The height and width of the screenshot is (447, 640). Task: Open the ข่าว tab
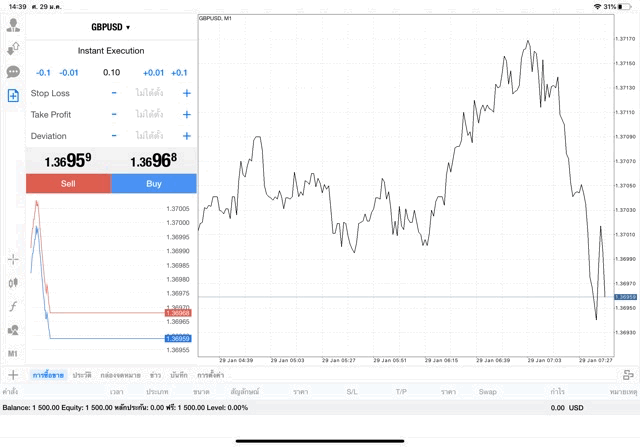pos(155,374)
